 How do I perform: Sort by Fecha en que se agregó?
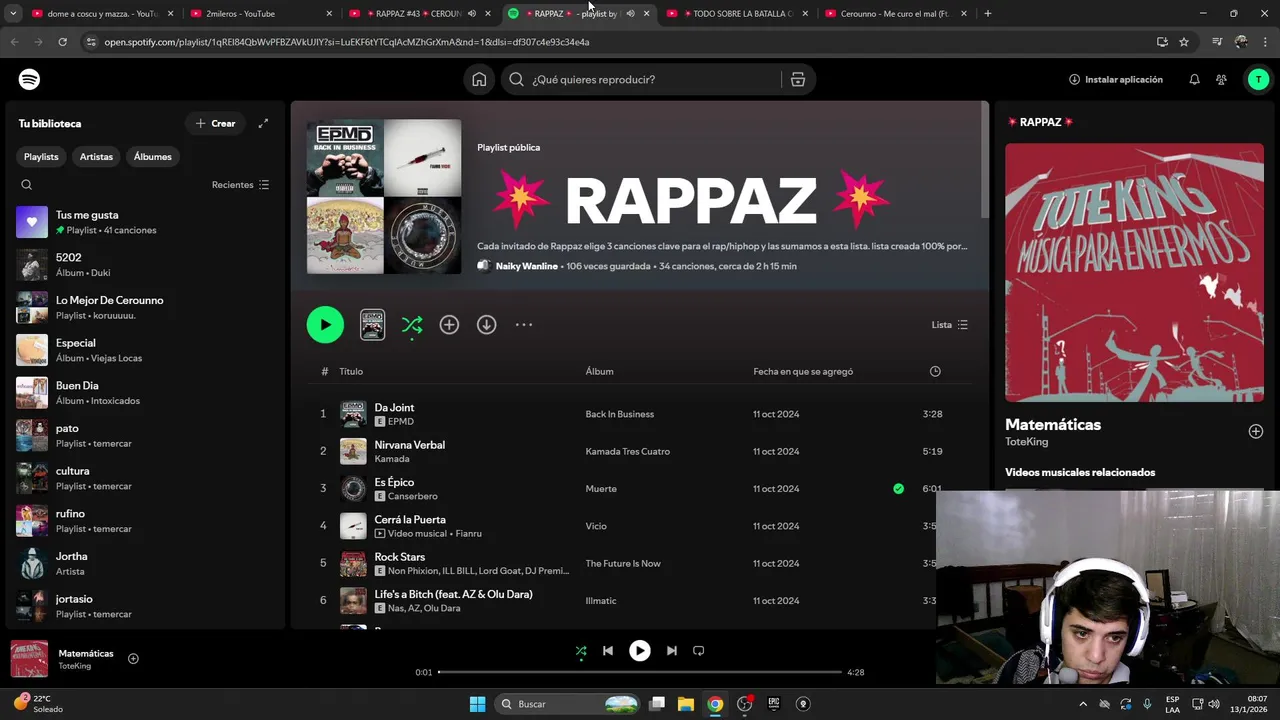(803, 371)
